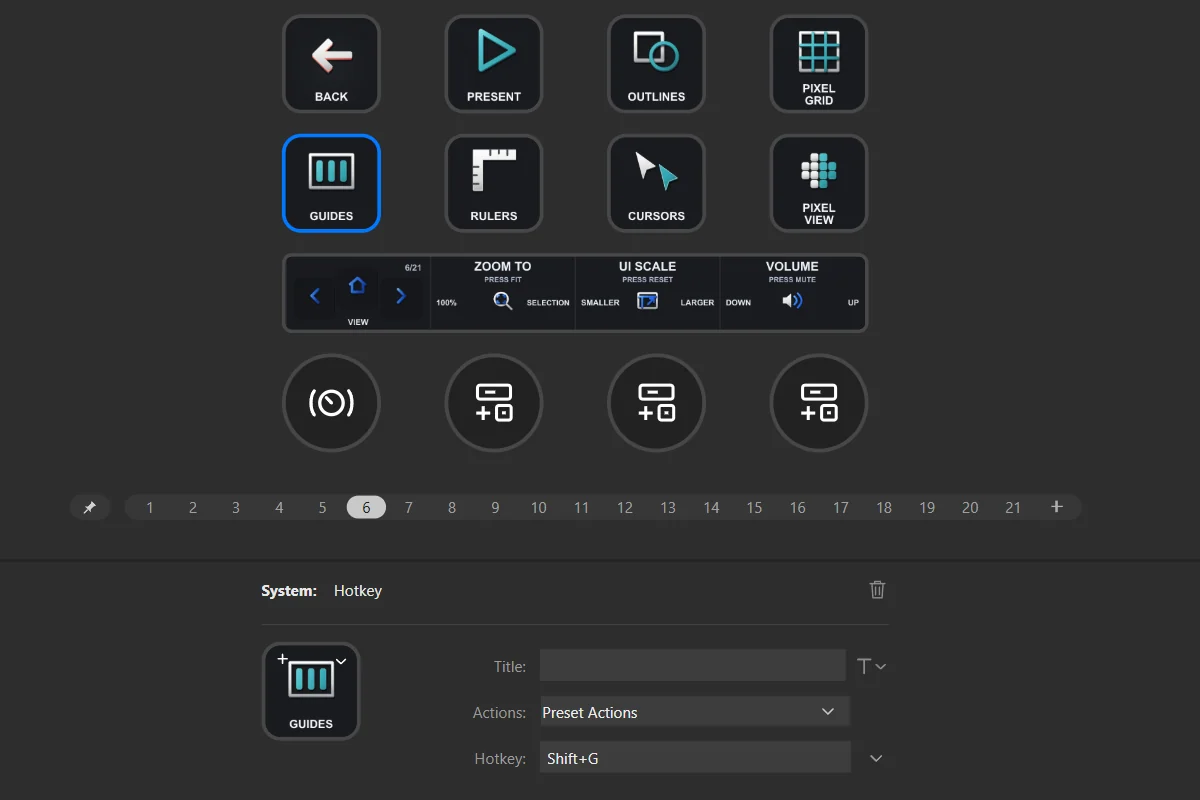Image resolution: width=1200 pixels, height=800 pixels.
Task: Delete the action with trash icon
Action: coord(877,590)
